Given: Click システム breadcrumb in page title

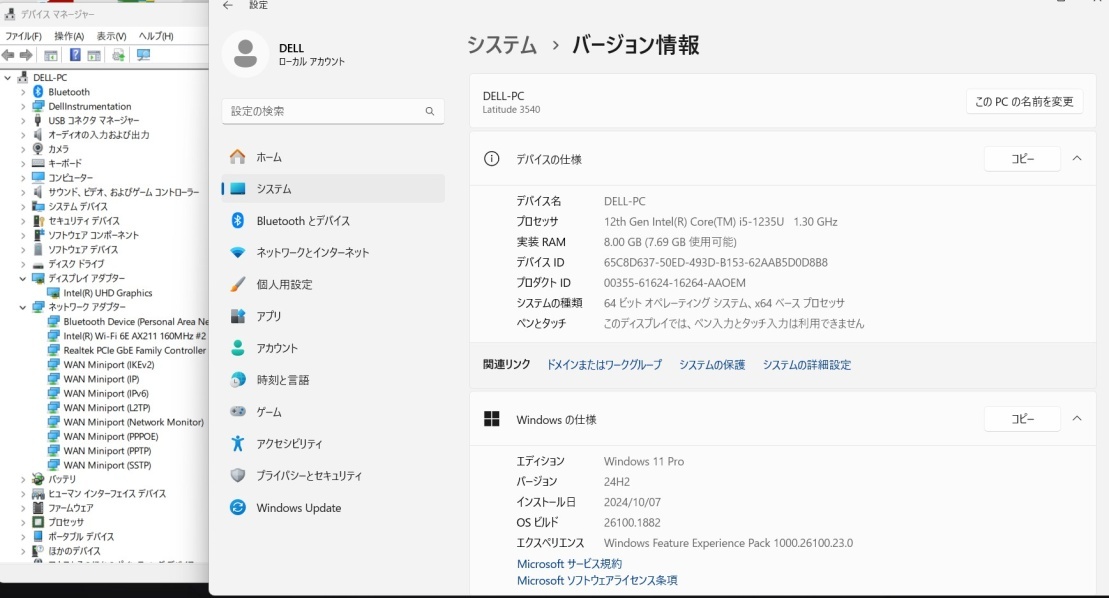Looking at the screenshot, I should [x=501, y=45].
